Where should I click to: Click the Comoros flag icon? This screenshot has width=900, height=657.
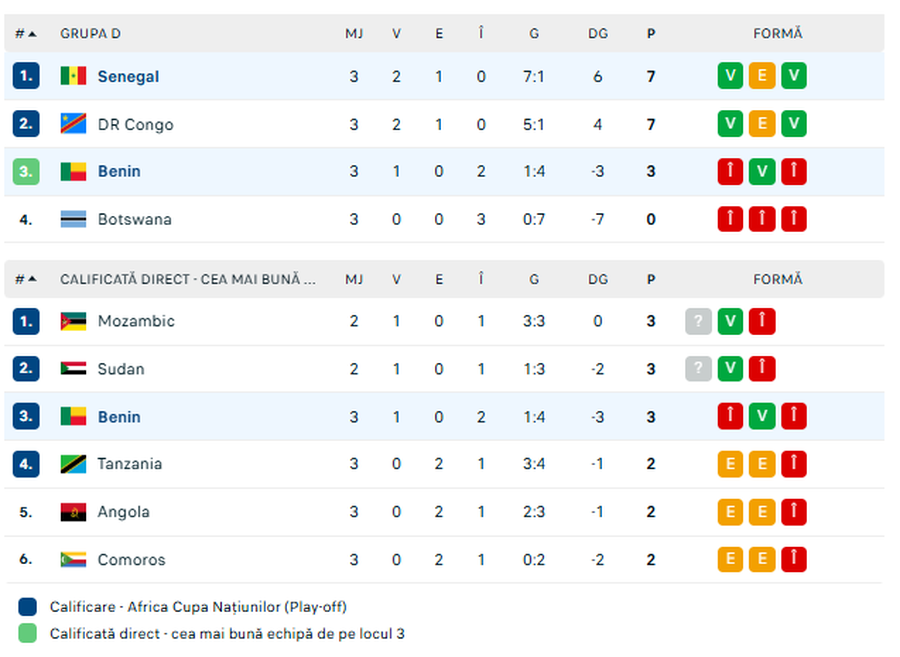point(73,560)
